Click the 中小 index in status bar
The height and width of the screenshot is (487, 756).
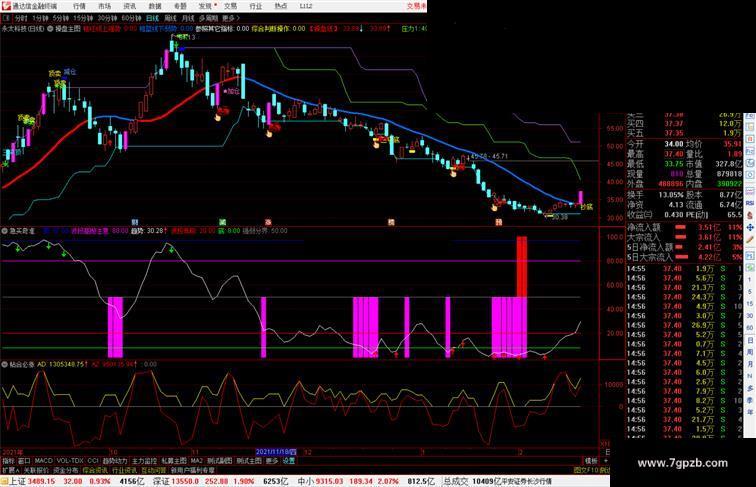coord(306,481)
